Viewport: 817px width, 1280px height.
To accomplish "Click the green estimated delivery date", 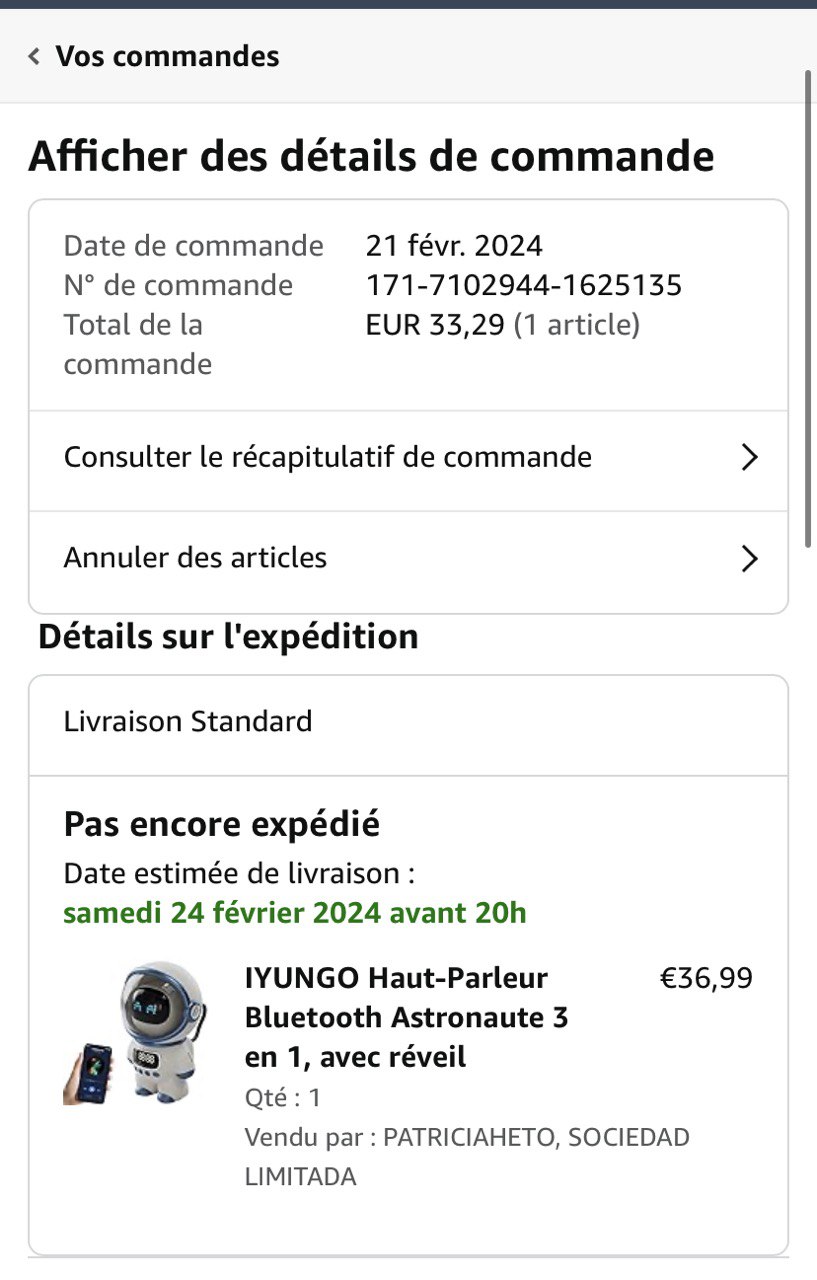I will (294, 913).
